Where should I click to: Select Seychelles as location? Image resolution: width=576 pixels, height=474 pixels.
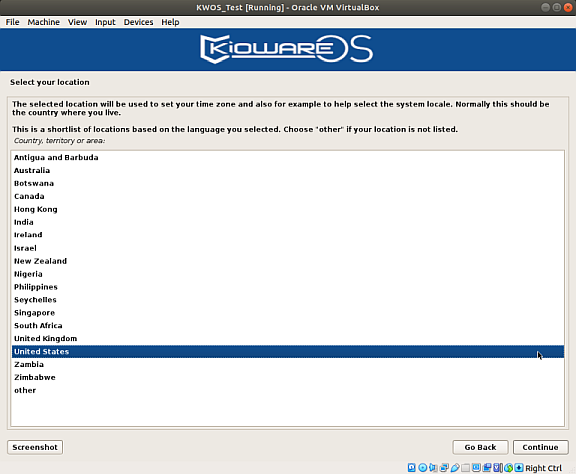(288, 299)
